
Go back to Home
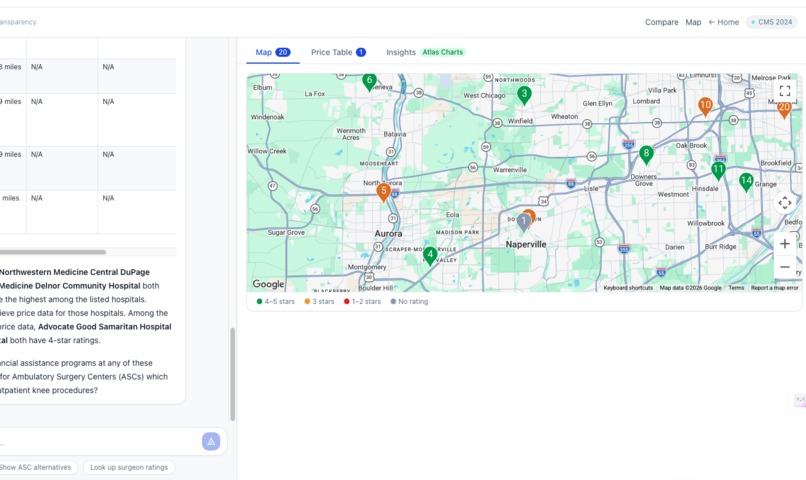(723, 22)
